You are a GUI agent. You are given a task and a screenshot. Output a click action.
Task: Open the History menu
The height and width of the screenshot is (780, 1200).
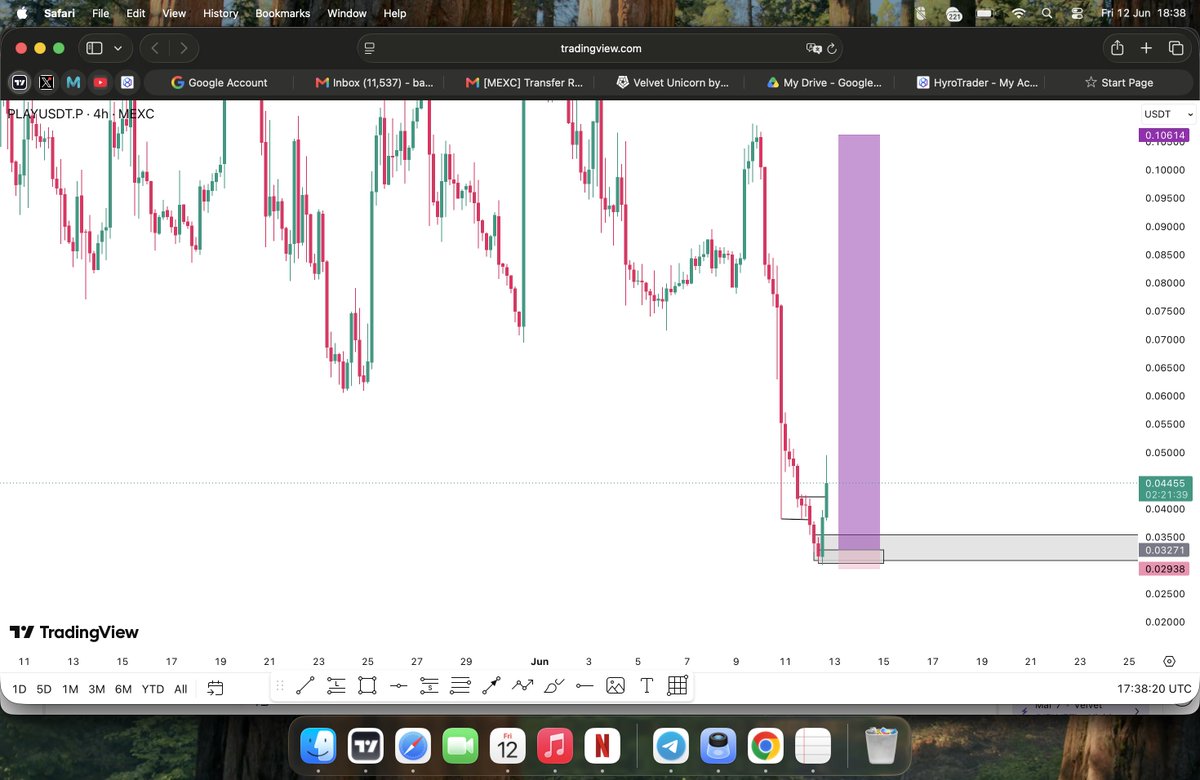(220, 13)
